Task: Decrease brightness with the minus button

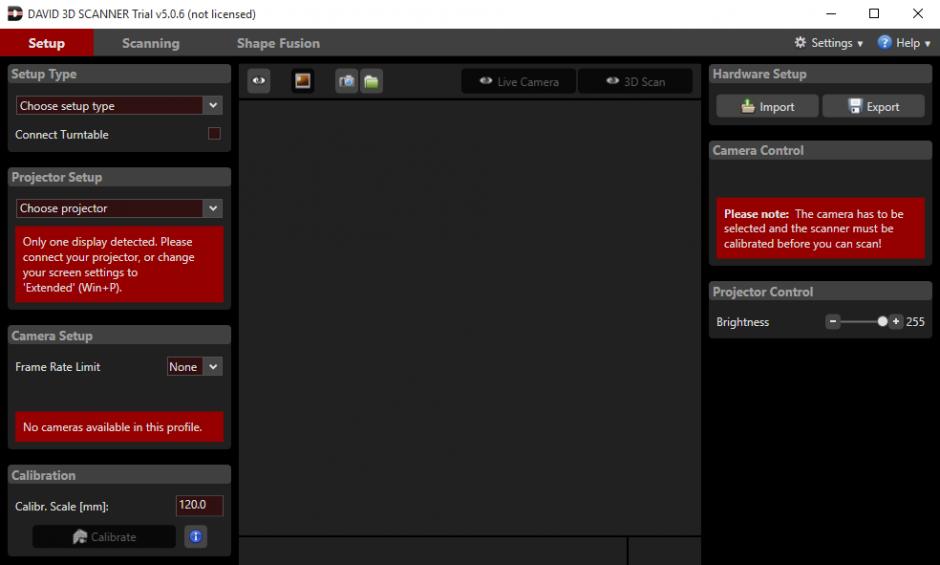Action: point(833,321)
